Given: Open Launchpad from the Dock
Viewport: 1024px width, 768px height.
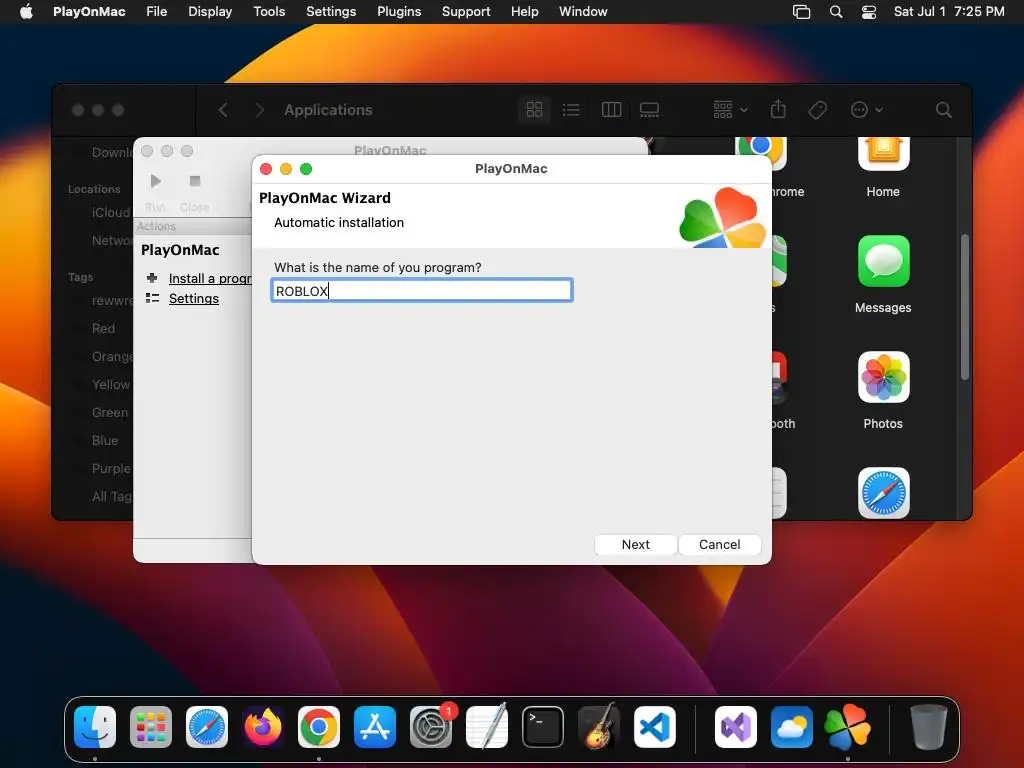Looking at the screenshot, I should point(151,727).
